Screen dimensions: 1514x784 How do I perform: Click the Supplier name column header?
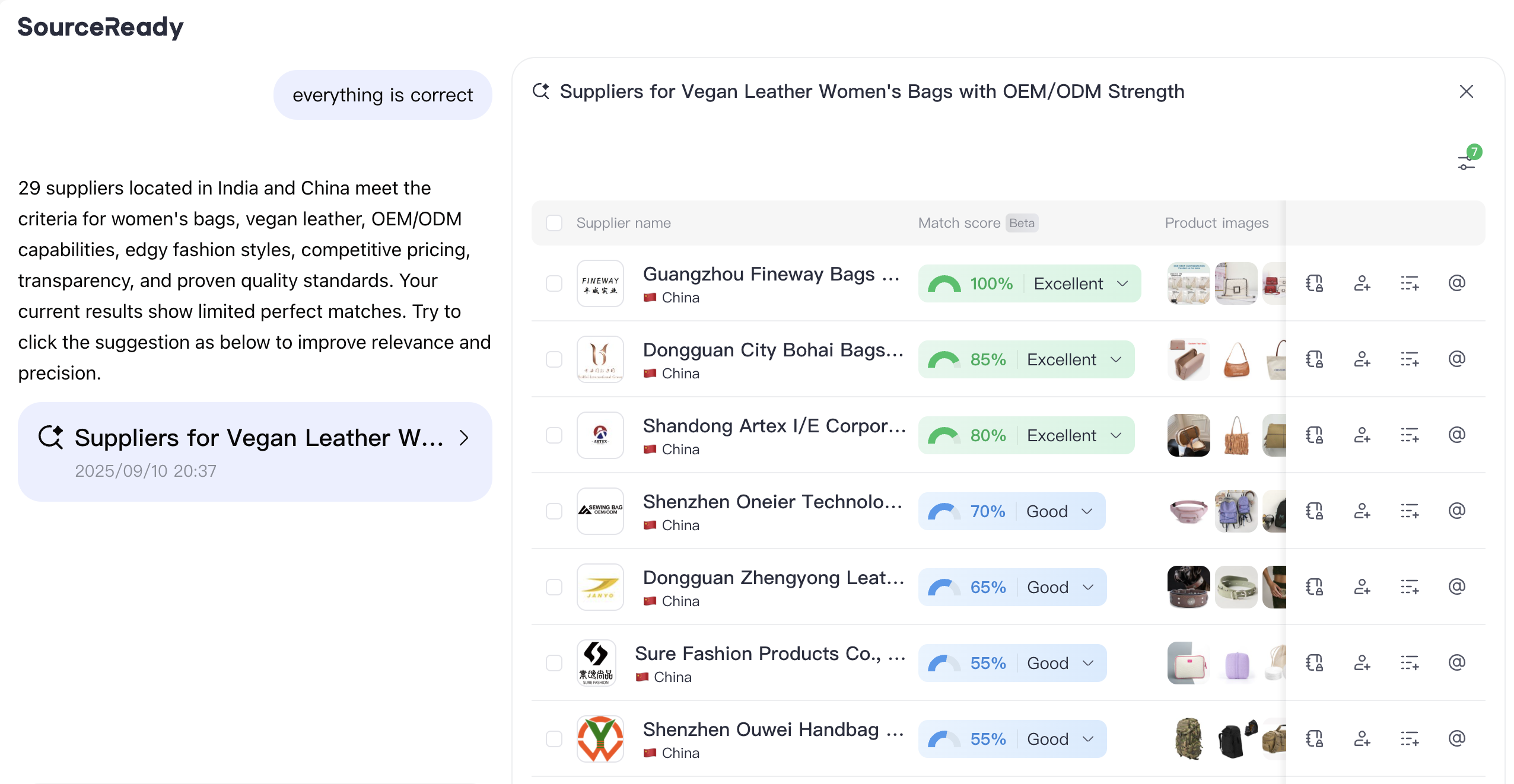(623, 223)
